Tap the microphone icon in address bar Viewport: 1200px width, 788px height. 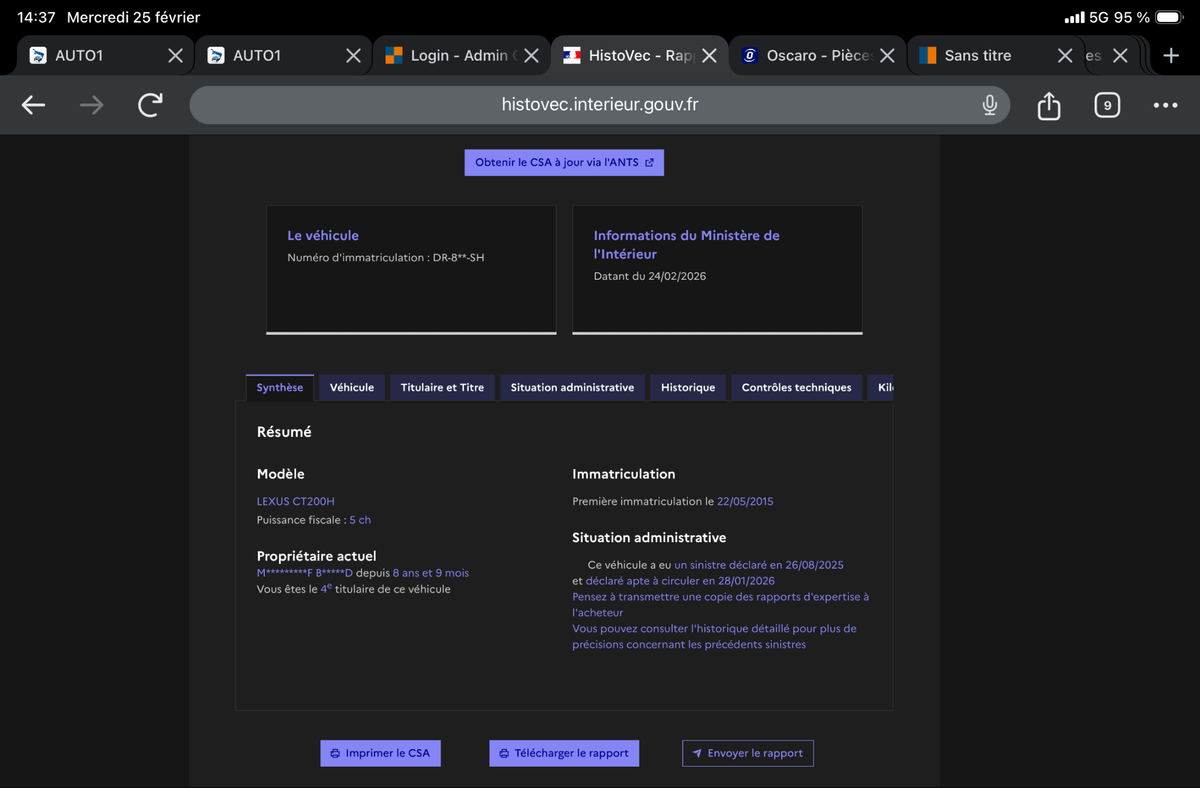pyautogui.click(x=989, y=105)
